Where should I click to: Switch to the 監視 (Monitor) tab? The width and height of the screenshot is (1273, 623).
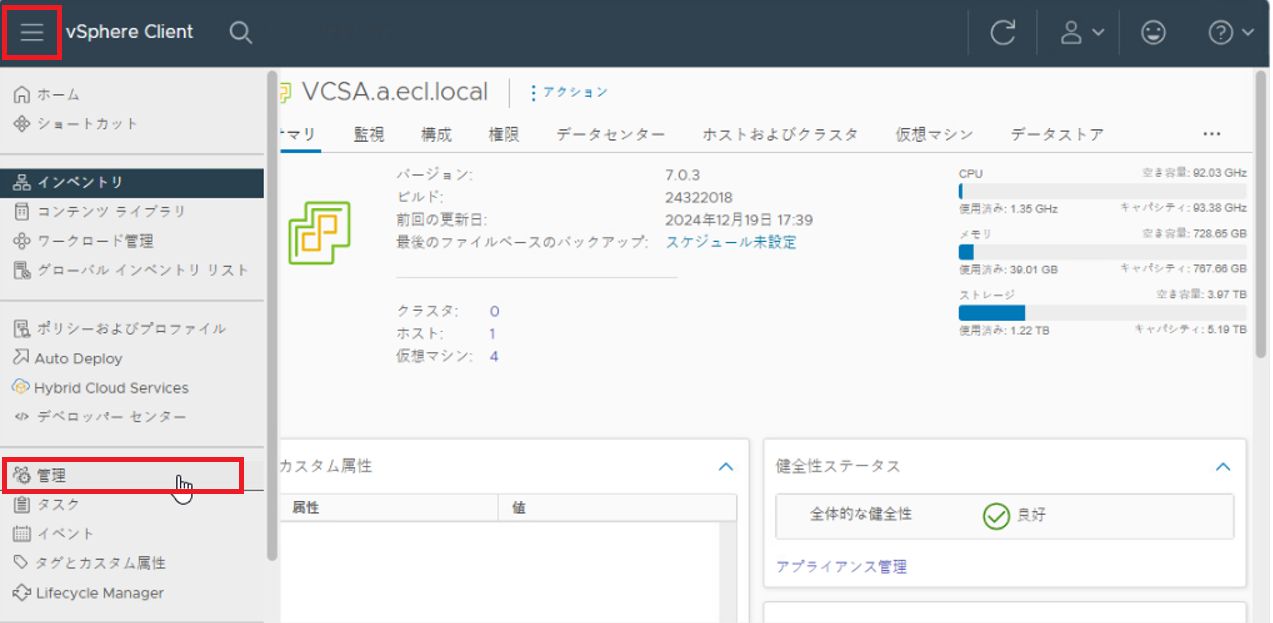[x=369, y=134]
